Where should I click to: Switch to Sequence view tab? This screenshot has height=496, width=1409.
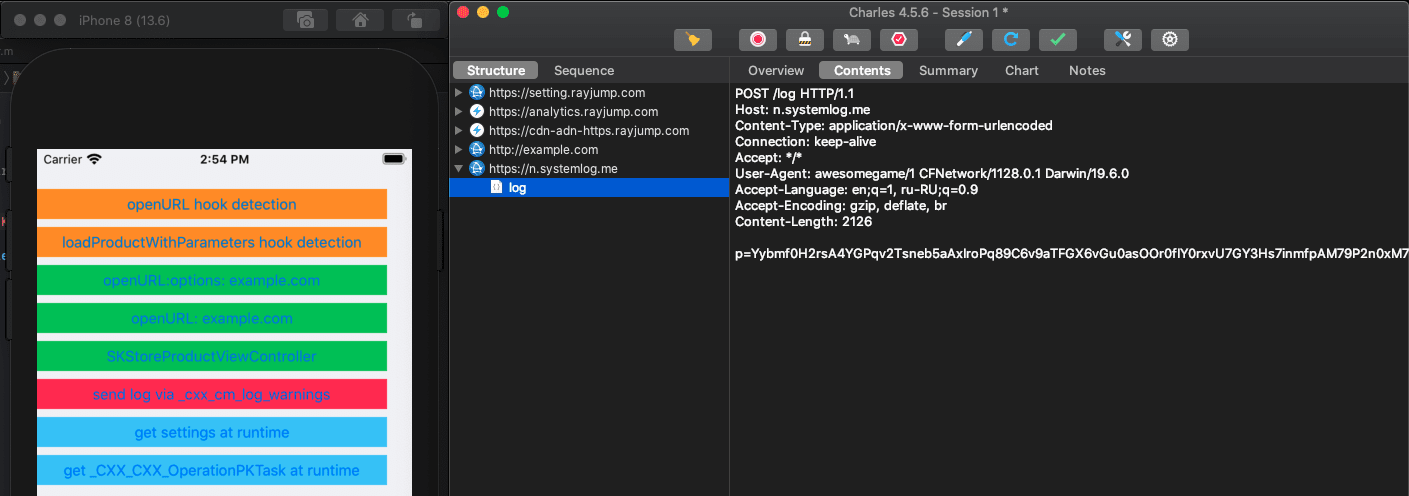[x=584, y=70]
